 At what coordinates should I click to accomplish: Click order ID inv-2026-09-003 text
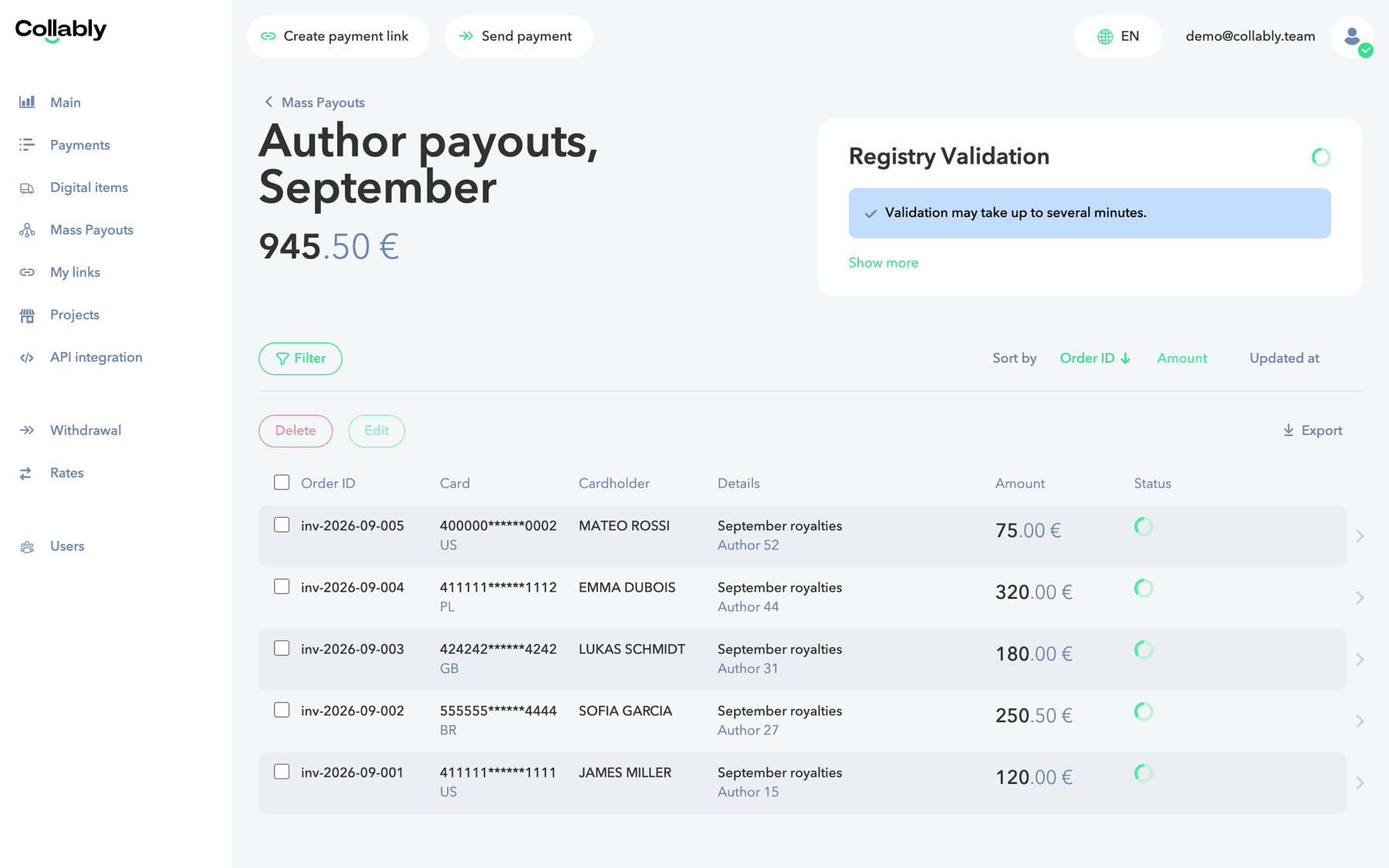[x=353, y=649]
